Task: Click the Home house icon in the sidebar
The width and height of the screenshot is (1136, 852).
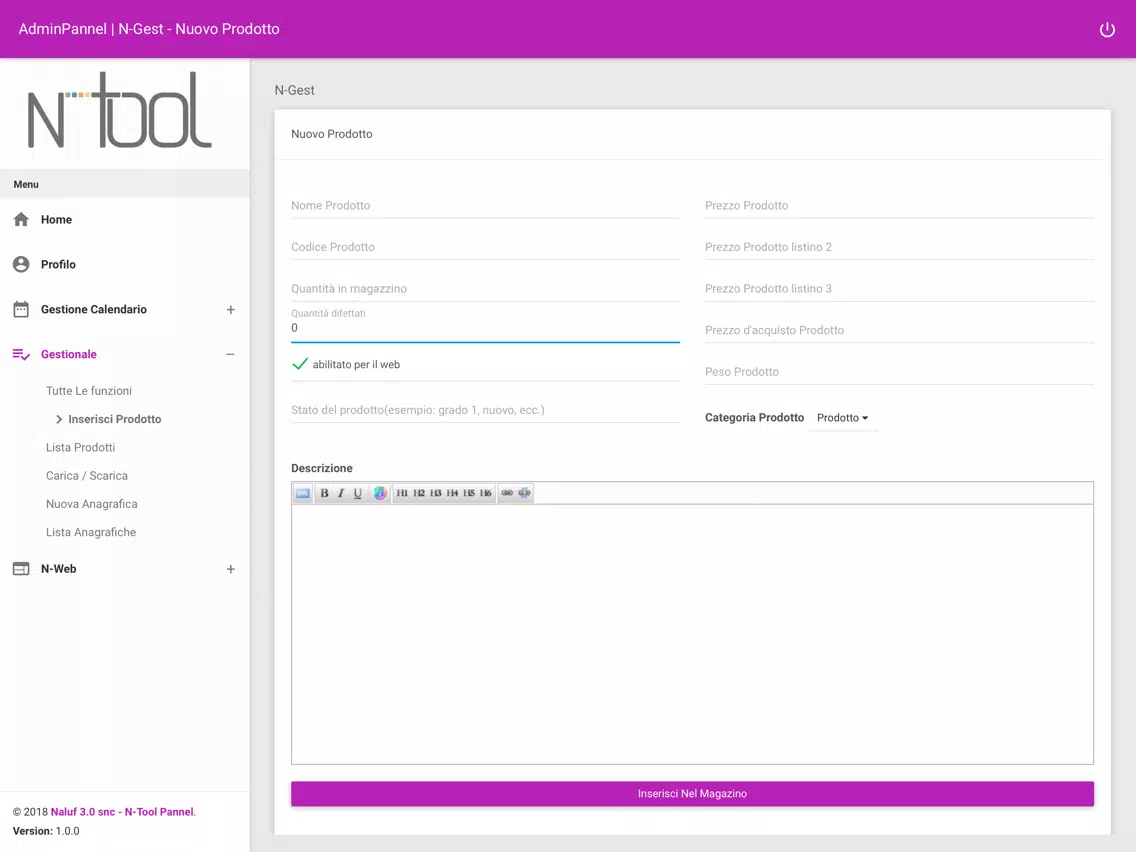Action: click(x=21, y=220)
